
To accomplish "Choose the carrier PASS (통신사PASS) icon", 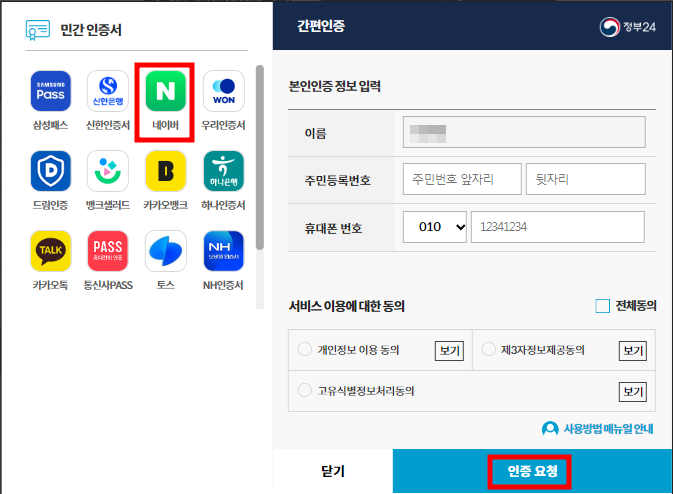I will pyautogui.click(x=108, y=251).
